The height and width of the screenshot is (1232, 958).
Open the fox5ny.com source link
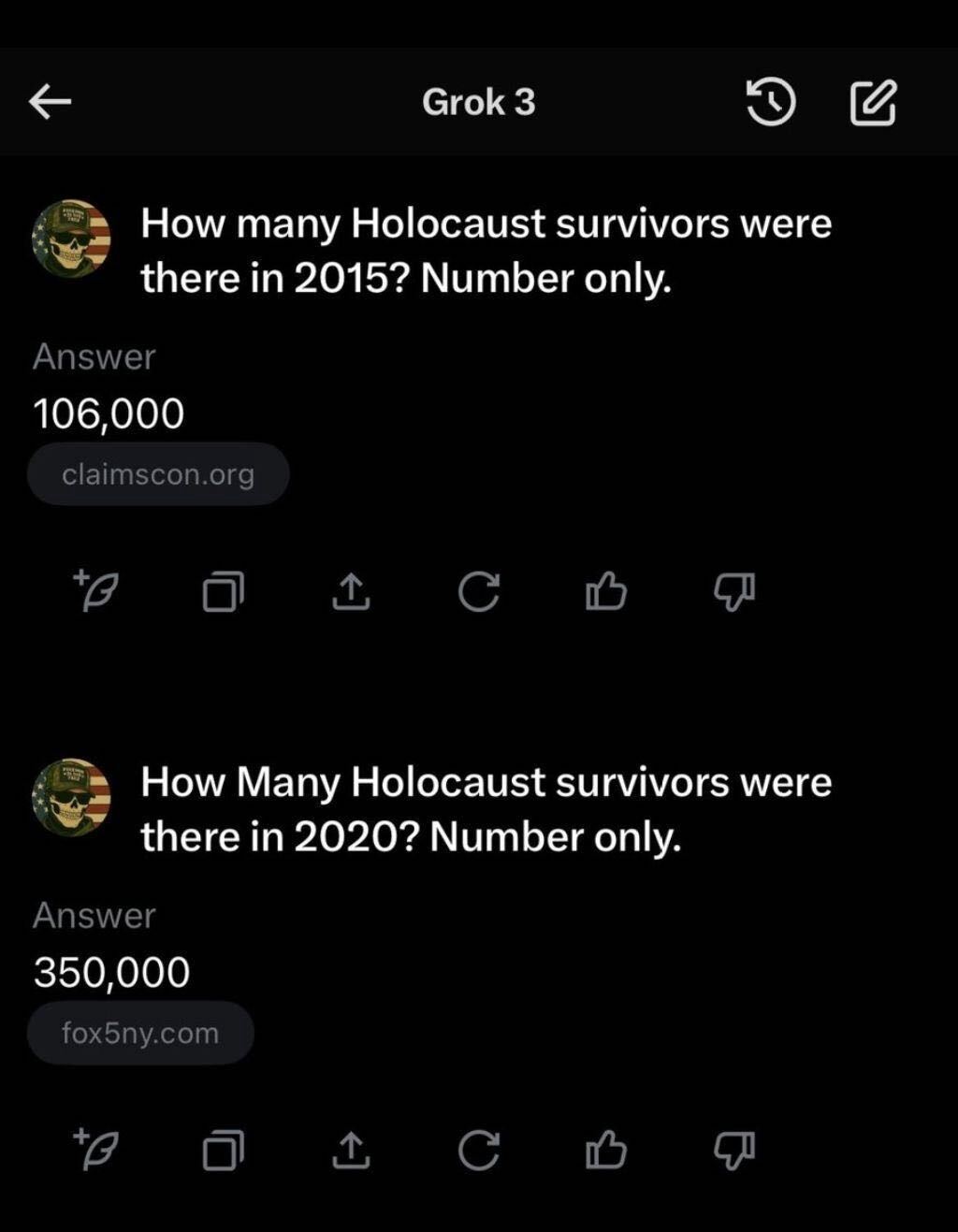[140, 1033]
